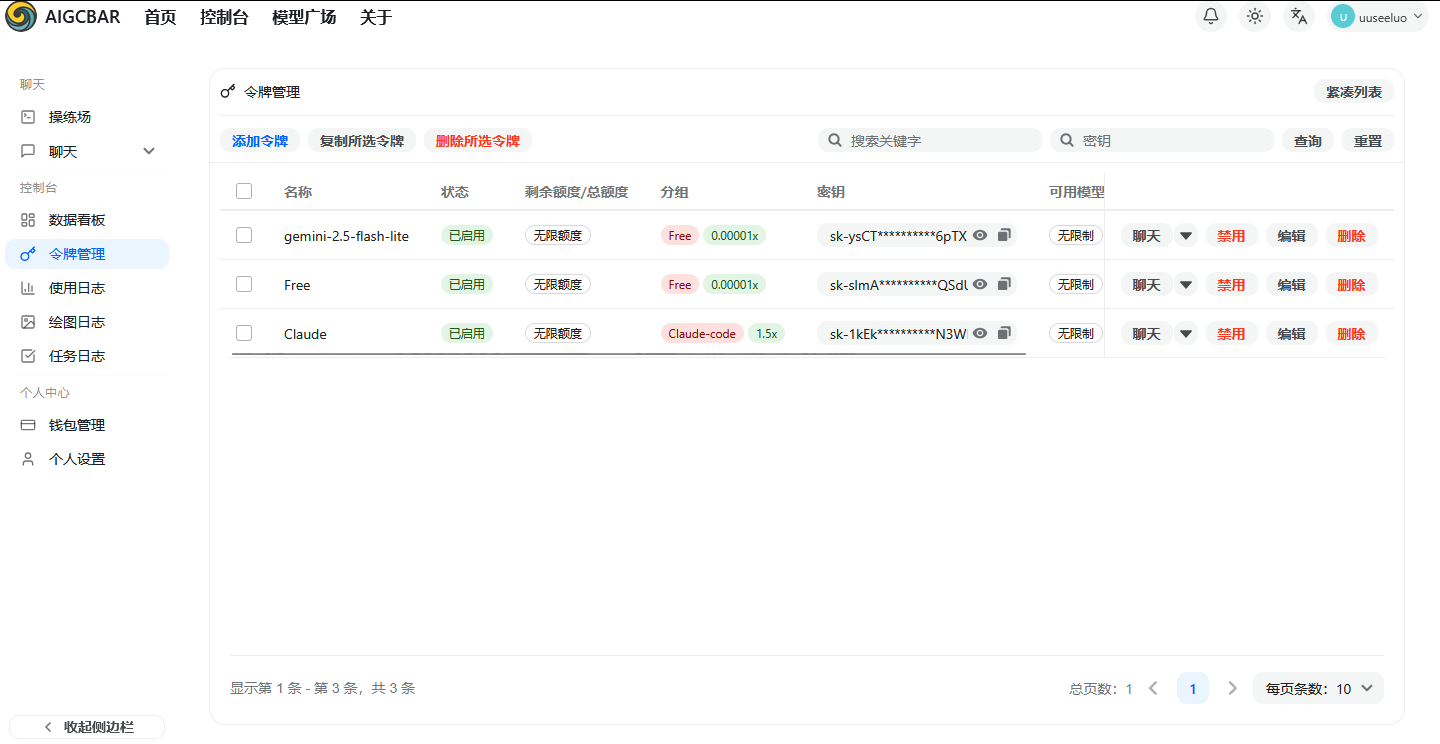Open 首页 in top navigation
This screenshot has width=1440, height=744.
pos(160,17)
